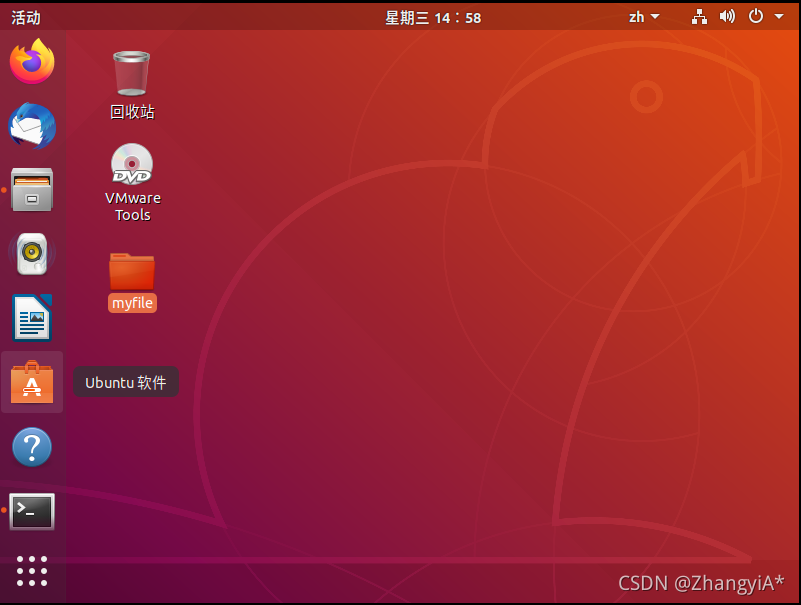
Task: Select the VMware Tools DVD icon
Action: [x=132, y=164]
